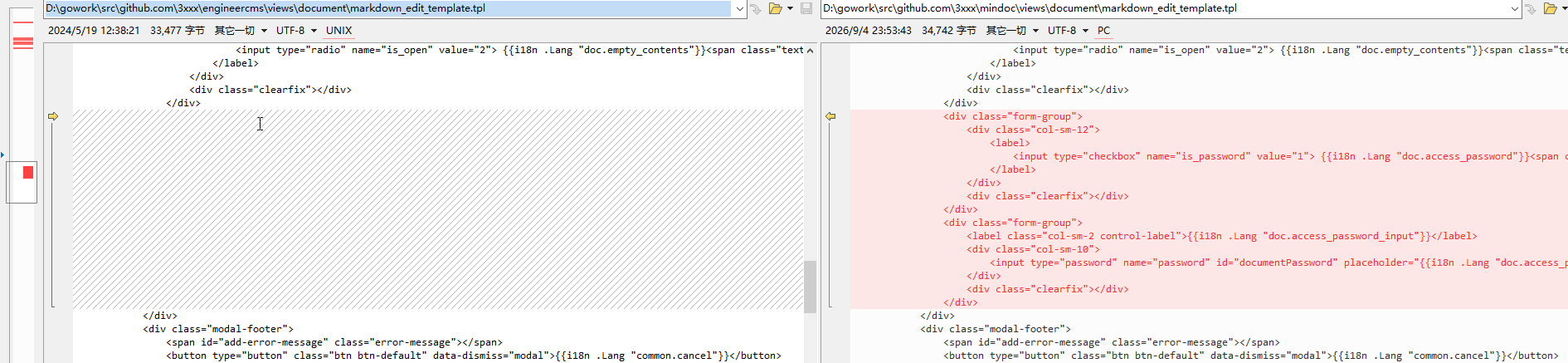The width and height of the screenshot is (1568, 363).
Task: Click right pane copy-to-left yellow arrow
Action: [x=830, y=116]
